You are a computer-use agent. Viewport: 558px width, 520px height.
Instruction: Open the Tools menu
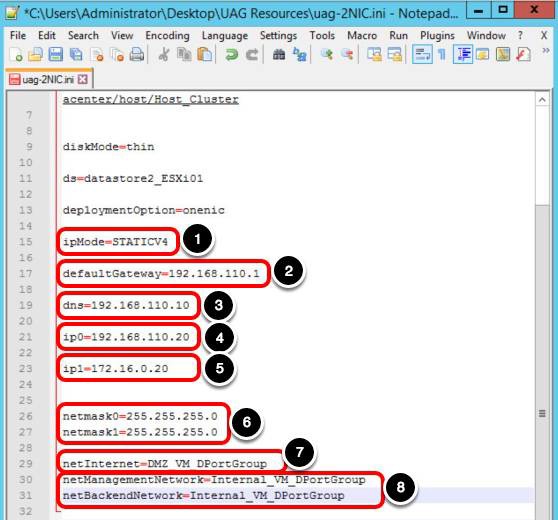click(322, 36)
